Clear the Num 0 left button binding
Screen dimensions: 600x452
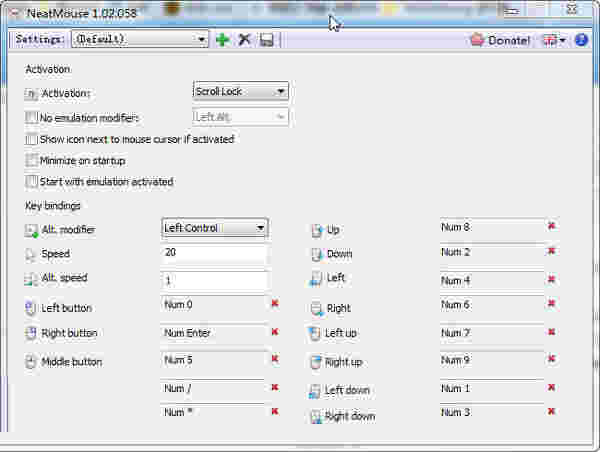click(274, 304)
